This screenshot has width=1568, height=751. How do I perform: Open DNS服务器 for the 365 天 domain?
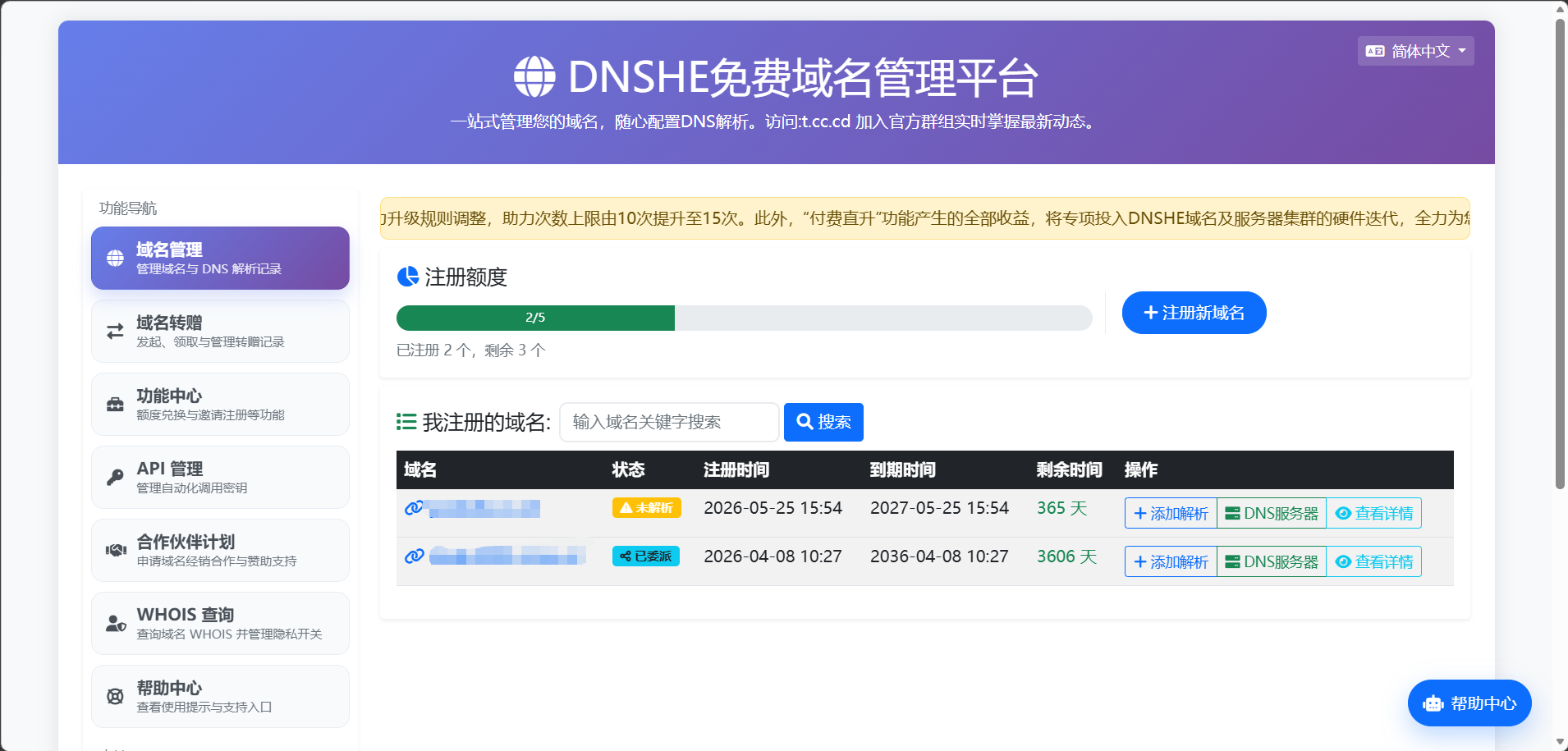click(x=1272, y=513)
